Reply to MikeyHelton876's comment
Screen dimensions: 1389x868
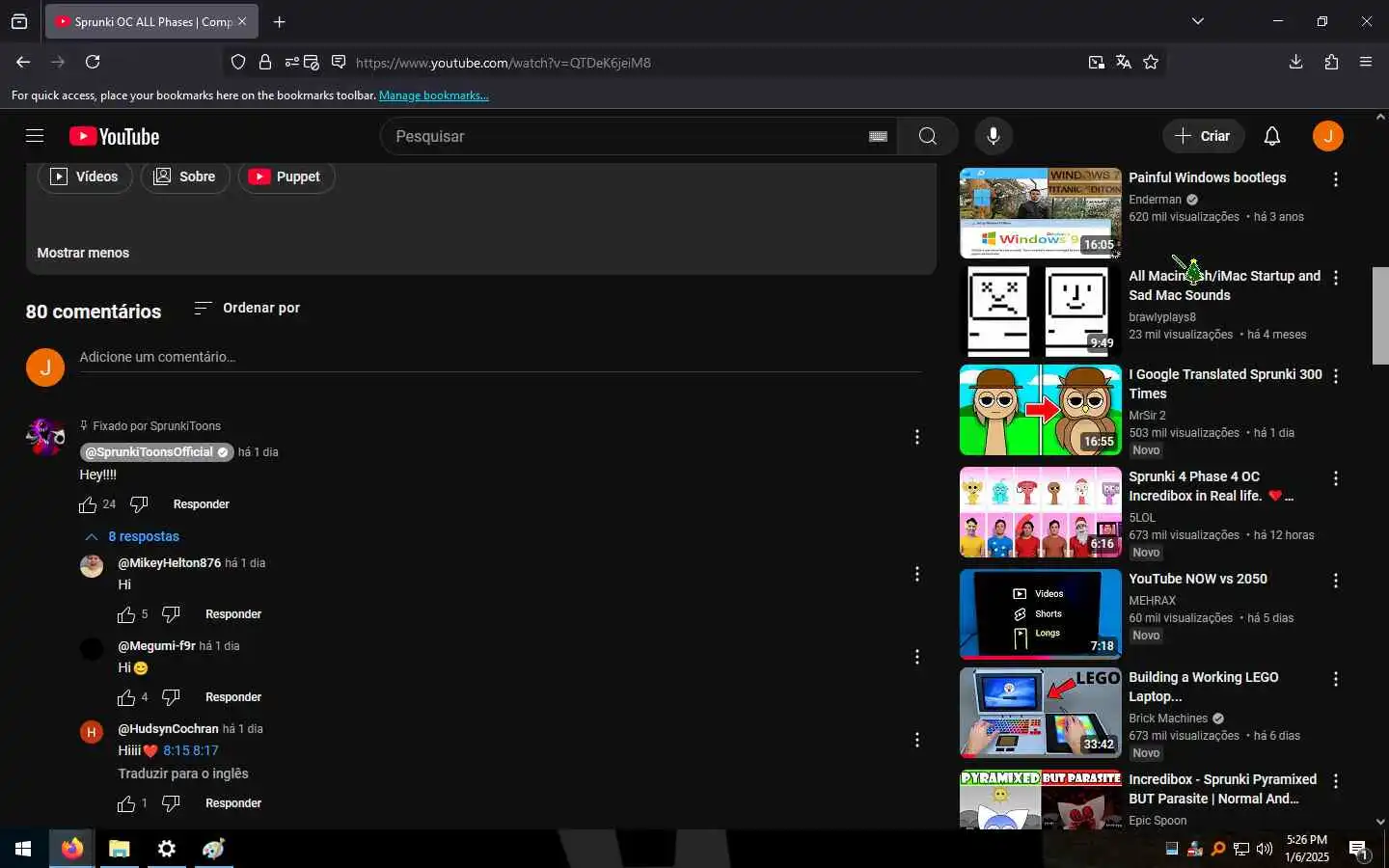coord(233,614)
